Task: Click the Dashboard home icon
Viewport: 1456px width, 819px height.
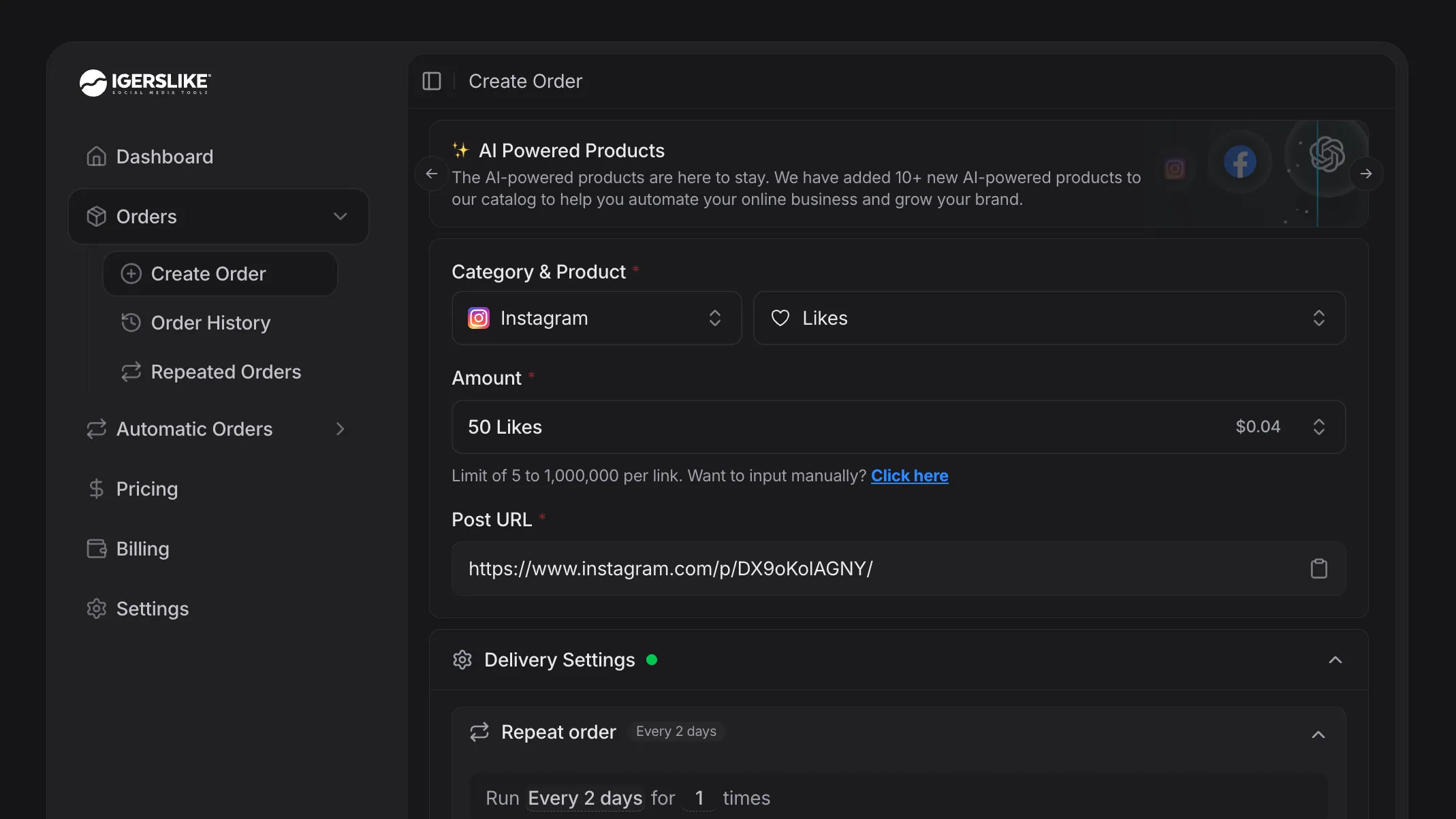Action: point(97,156)
